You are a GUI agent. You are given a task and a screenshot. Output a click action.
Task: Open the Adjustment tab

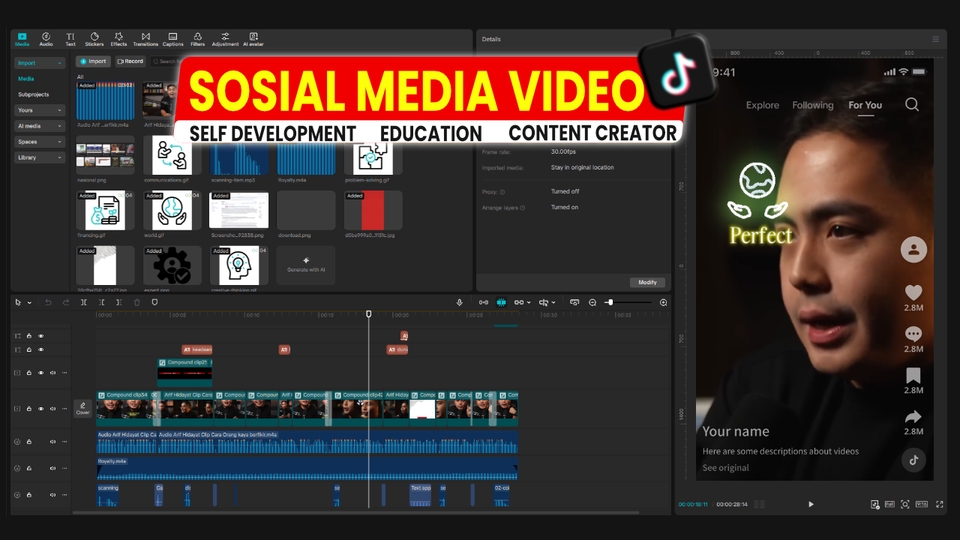click(x=225, y=39)
